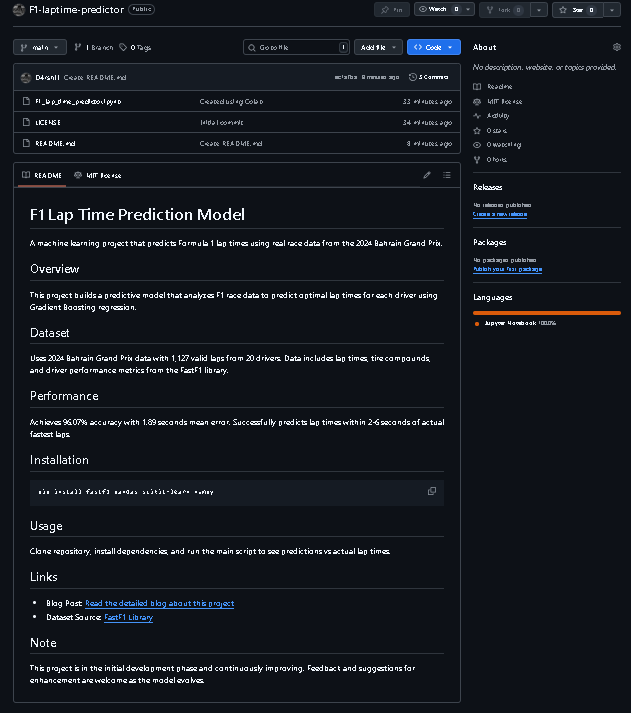Screen dimensions: 631x713
Task: Click the commits history clock icon
Action: pyautogui.click(x=413, y=77)
